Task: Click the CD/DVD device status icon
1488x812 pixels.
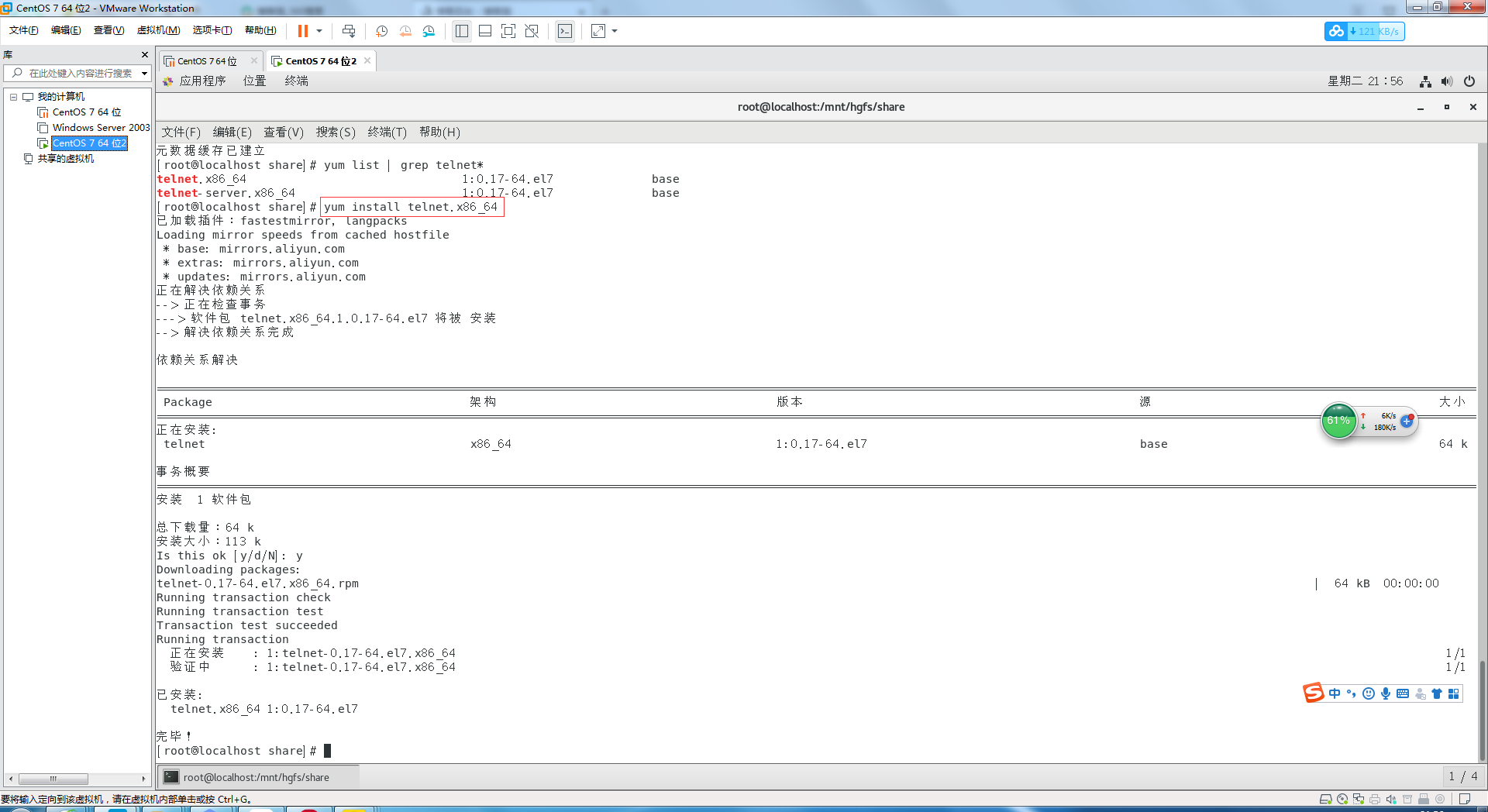Action: coord(1342,799)
